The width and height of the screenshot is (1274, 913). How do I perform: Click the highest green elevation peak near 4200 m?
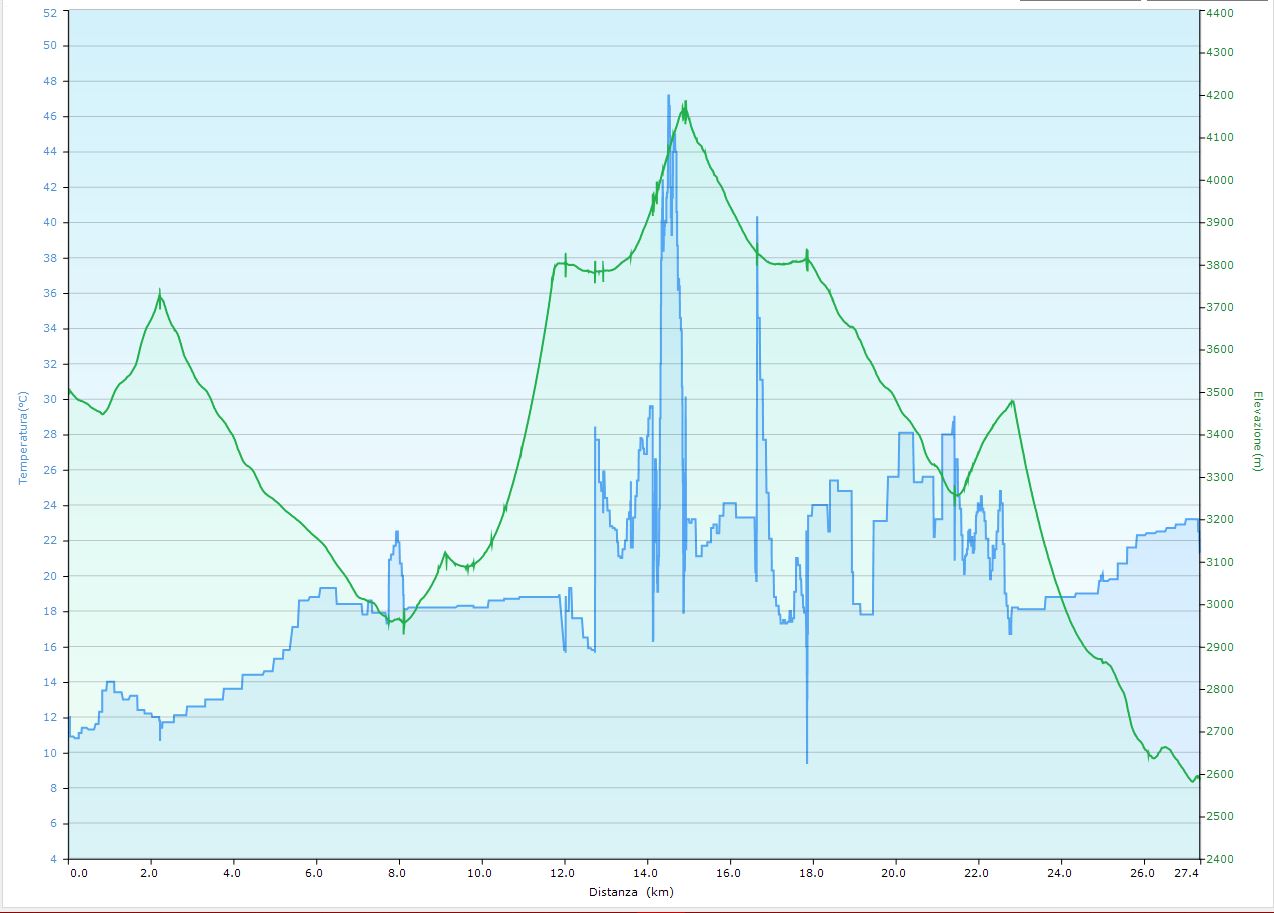(x=685, y=104)
